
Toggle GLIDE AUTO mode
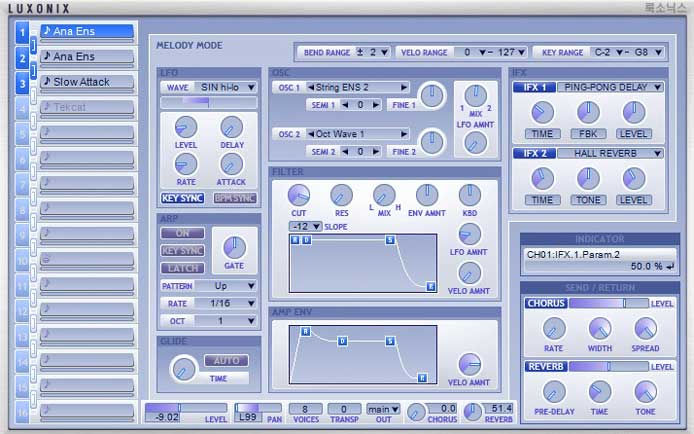pyautogui.click(x=226, y=361)
